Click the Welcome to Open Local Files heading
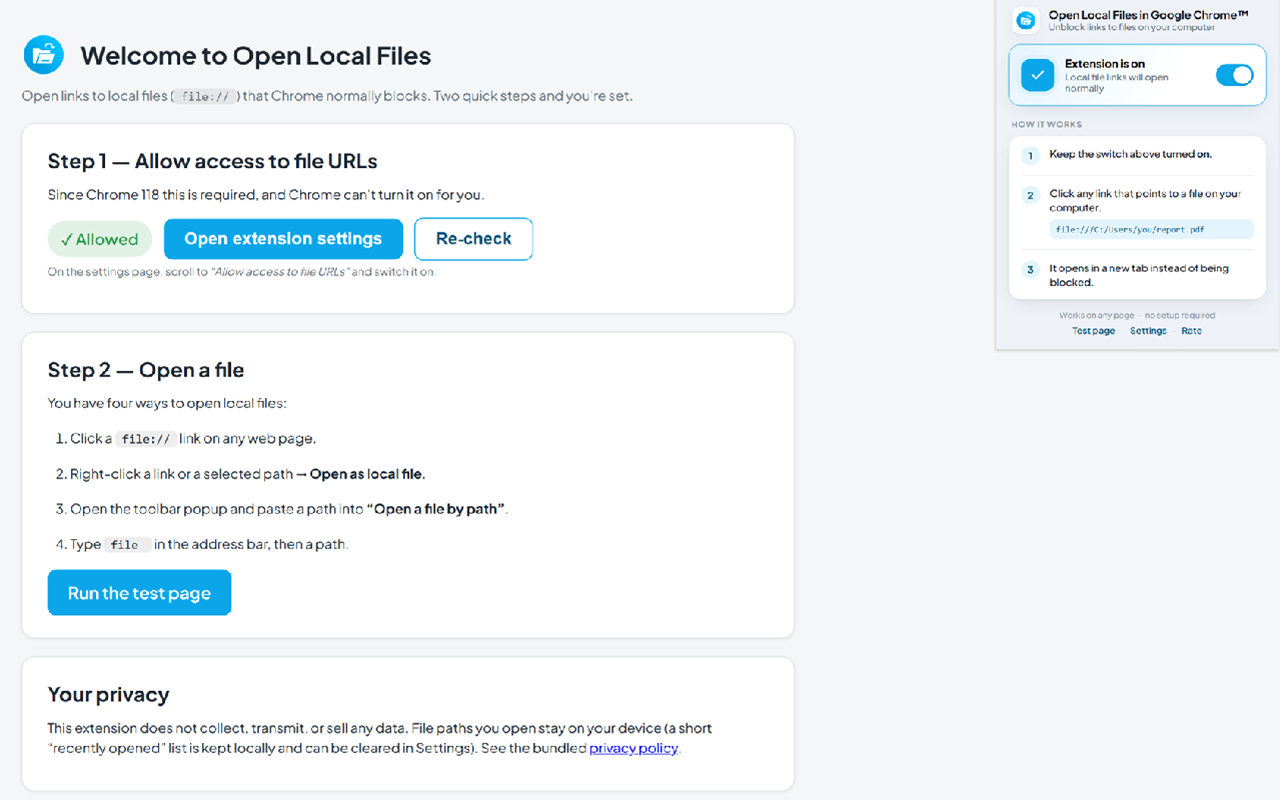The image size is (1280, 800). point(256,56)
